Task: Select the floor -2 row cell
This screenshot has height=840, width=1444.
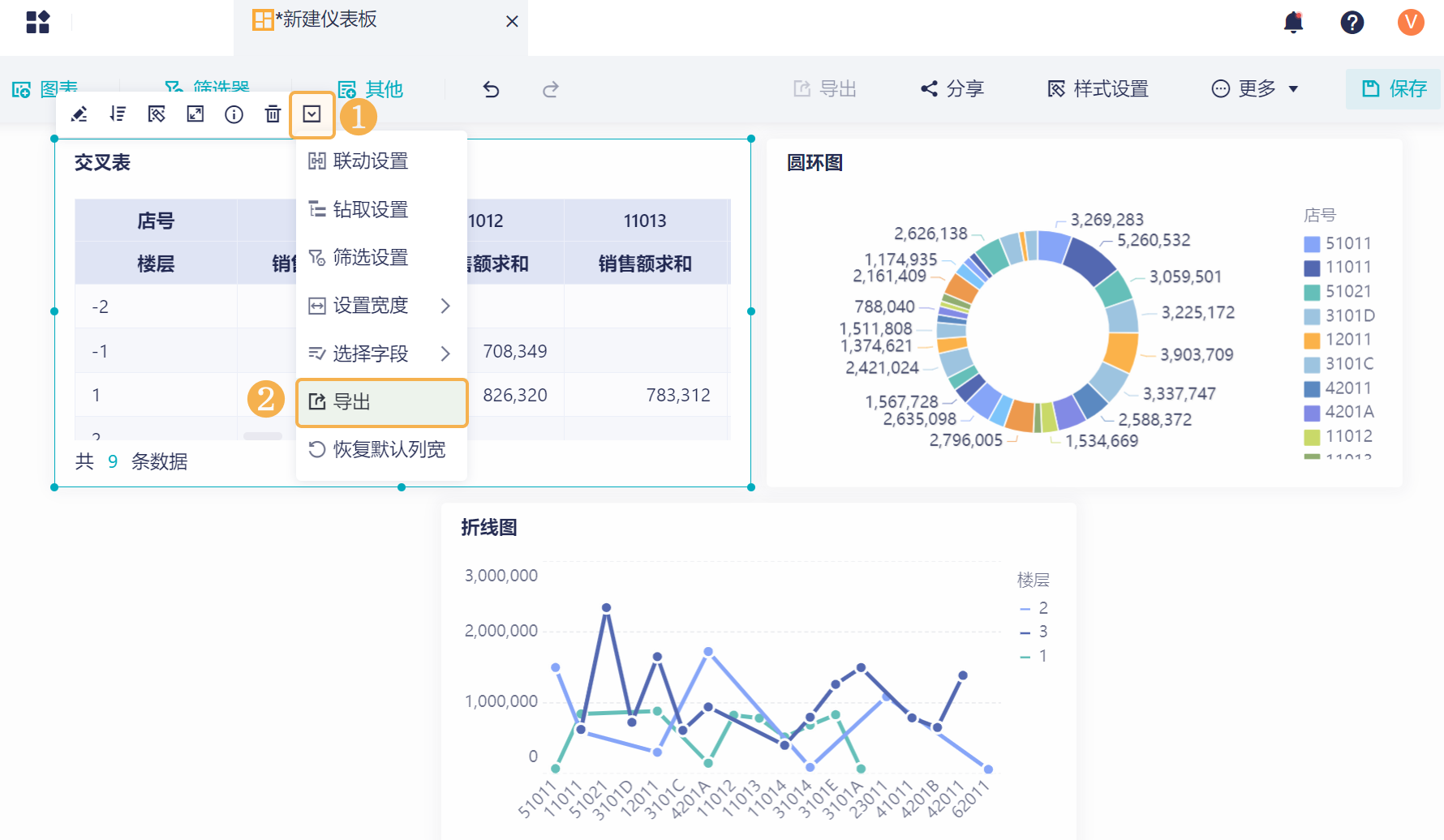Action: pyautogui.click(x=156, y=307)
